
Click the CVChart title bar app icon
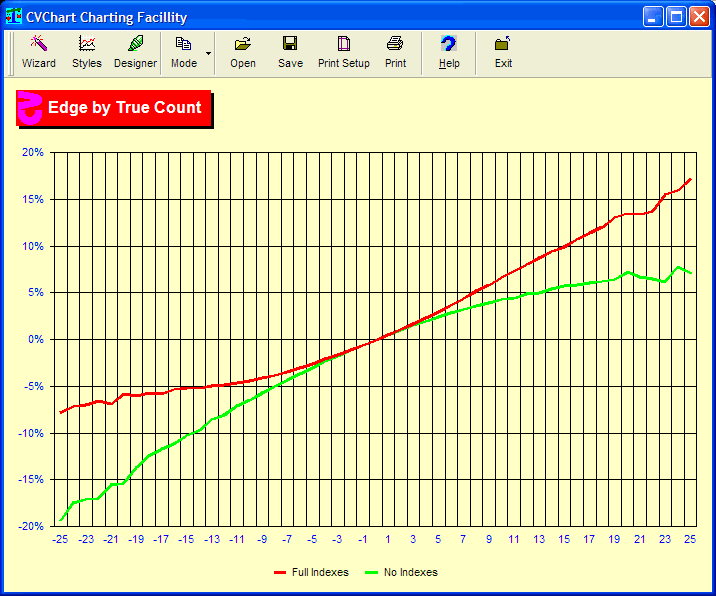pos(15,17)
